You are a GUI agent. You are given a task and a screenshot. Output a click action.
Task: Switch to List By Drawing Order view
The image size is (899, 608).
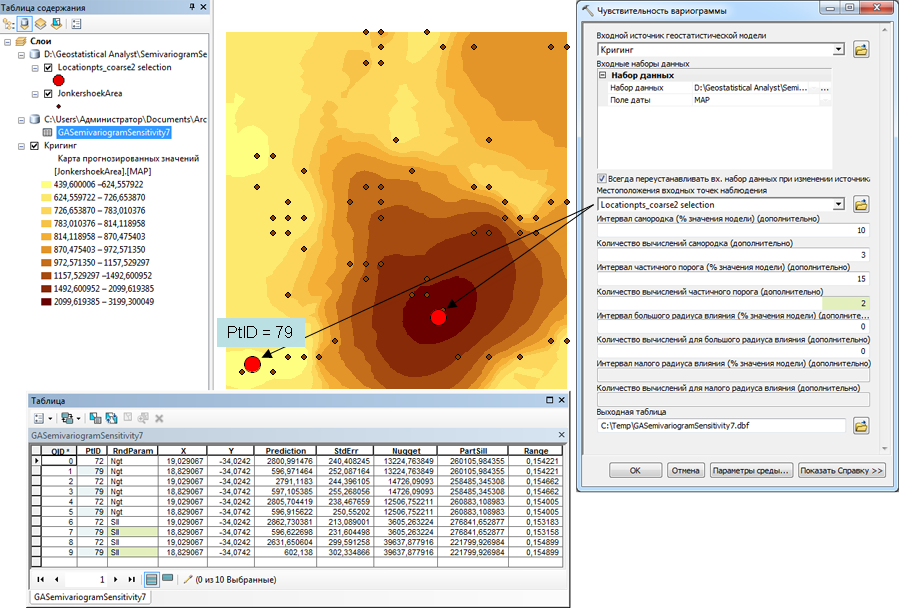click(x=9, y=24)
